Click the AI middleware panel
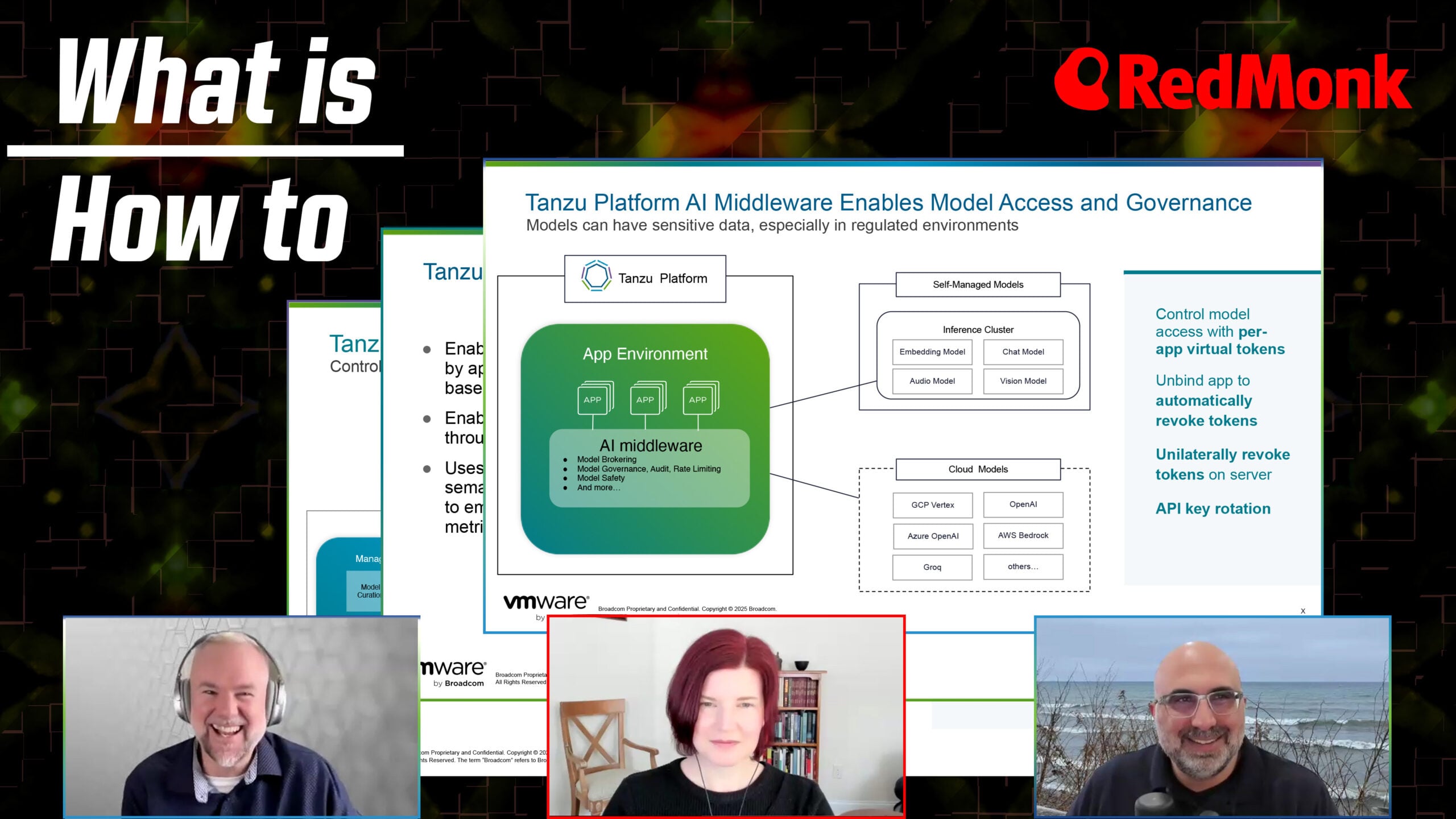Screen dimensions: 1456x819 pyautogui.click(x=649, y=468)
